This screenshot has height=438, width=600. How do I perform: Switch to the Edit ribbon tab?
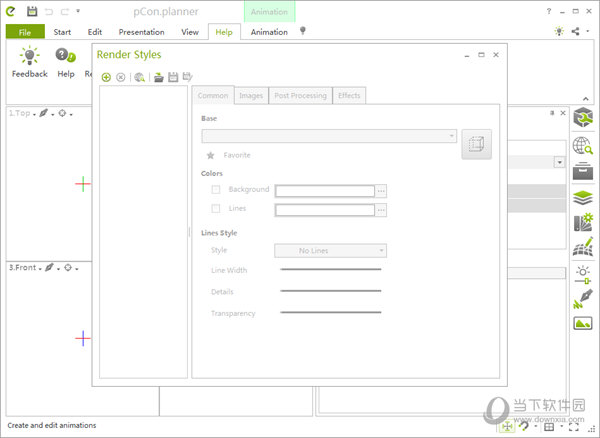coord(95,32)
